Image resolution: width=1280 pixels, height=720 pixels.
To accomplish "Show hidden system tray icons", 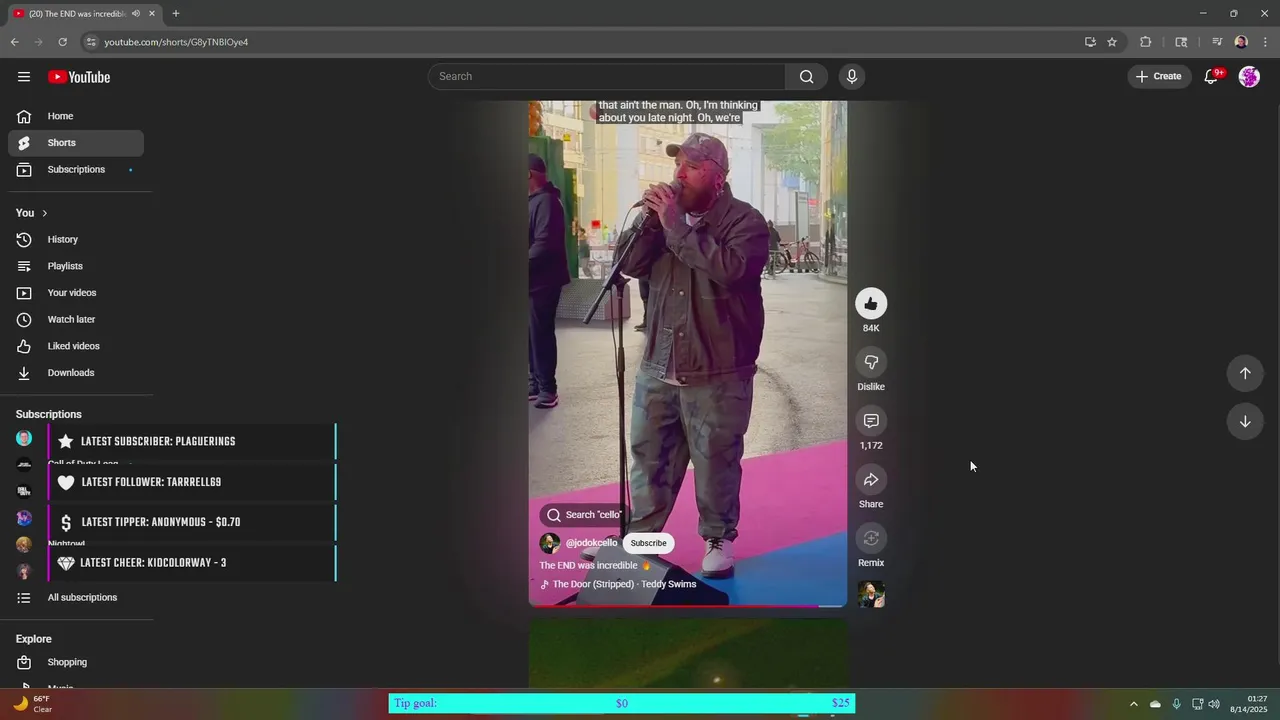I will coord(1133,704).
